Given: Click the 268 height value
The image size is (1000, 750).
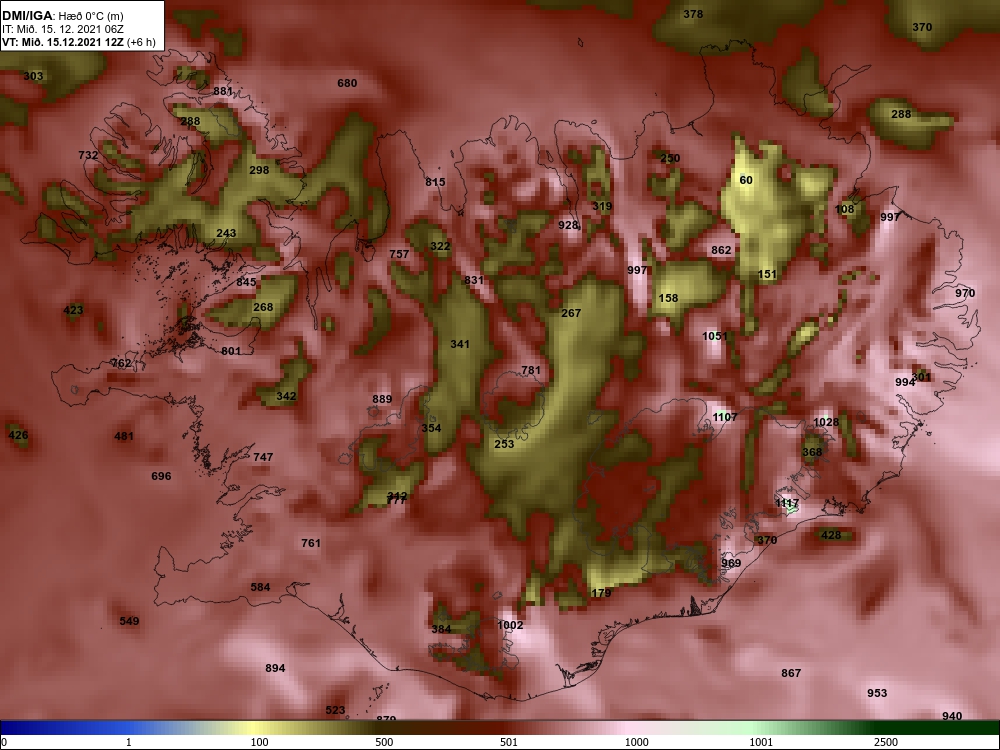Looking at the screenshot, I should point(263,307).
